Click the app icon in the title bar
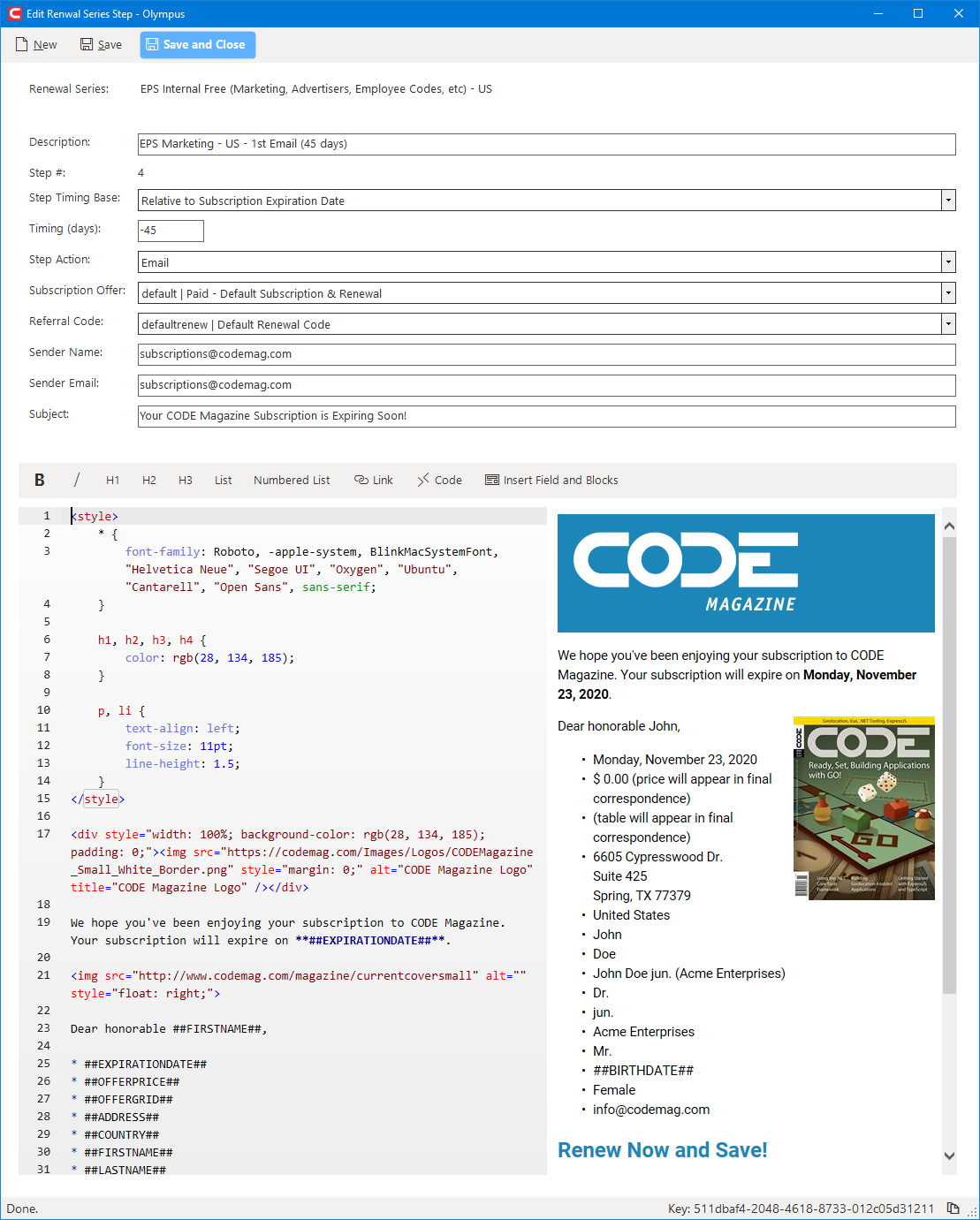The width and height of the screenshot is (980, 1220). (x=15, y=14)
